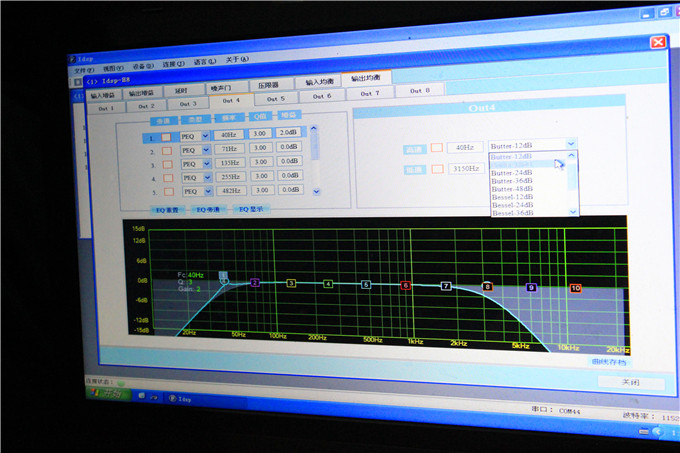
Task: Select EQ node marker 3 on graph
Action: coord(291,283)
